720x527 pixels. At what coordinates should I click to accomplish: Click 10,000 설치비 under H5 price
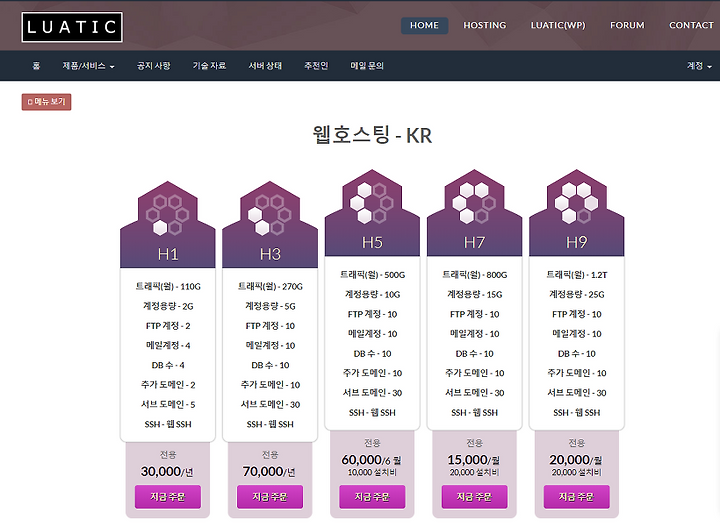click(372, 472)
